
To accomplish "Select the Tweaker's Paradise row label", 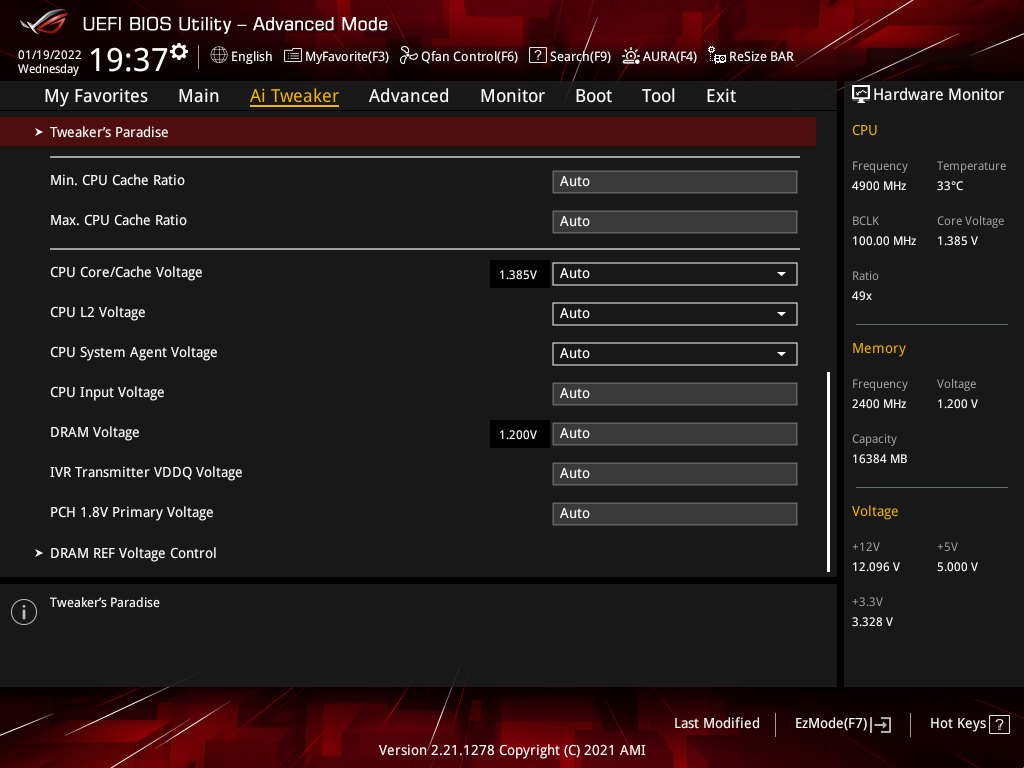I will pyautogui.click(x=109, y=132).
